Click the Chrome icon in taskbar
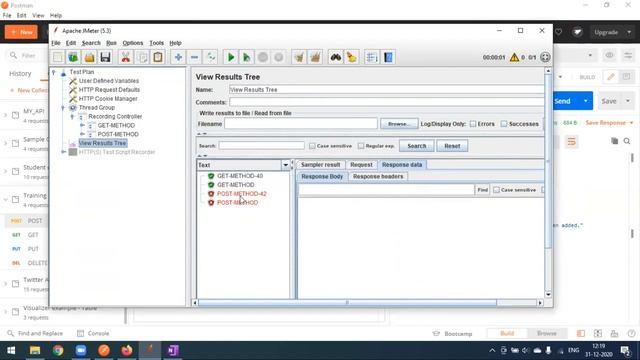 click(58, 350)
